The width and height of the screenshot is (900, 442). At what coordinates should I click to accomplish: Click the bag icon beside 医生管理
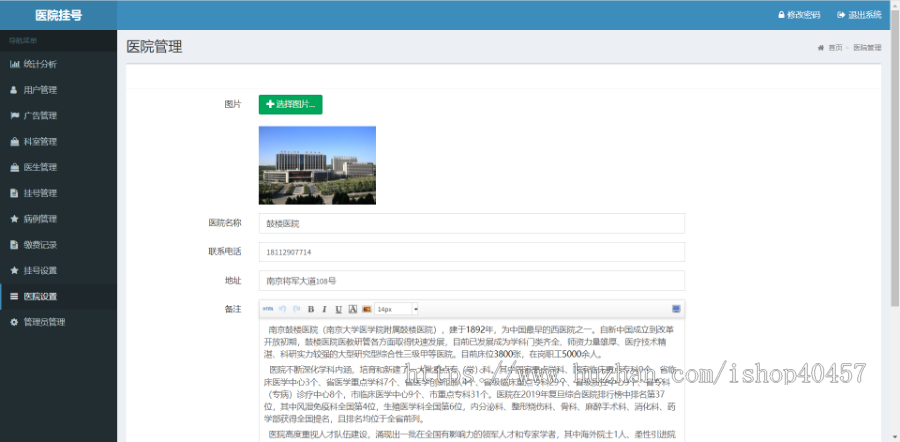click(14, 168)
